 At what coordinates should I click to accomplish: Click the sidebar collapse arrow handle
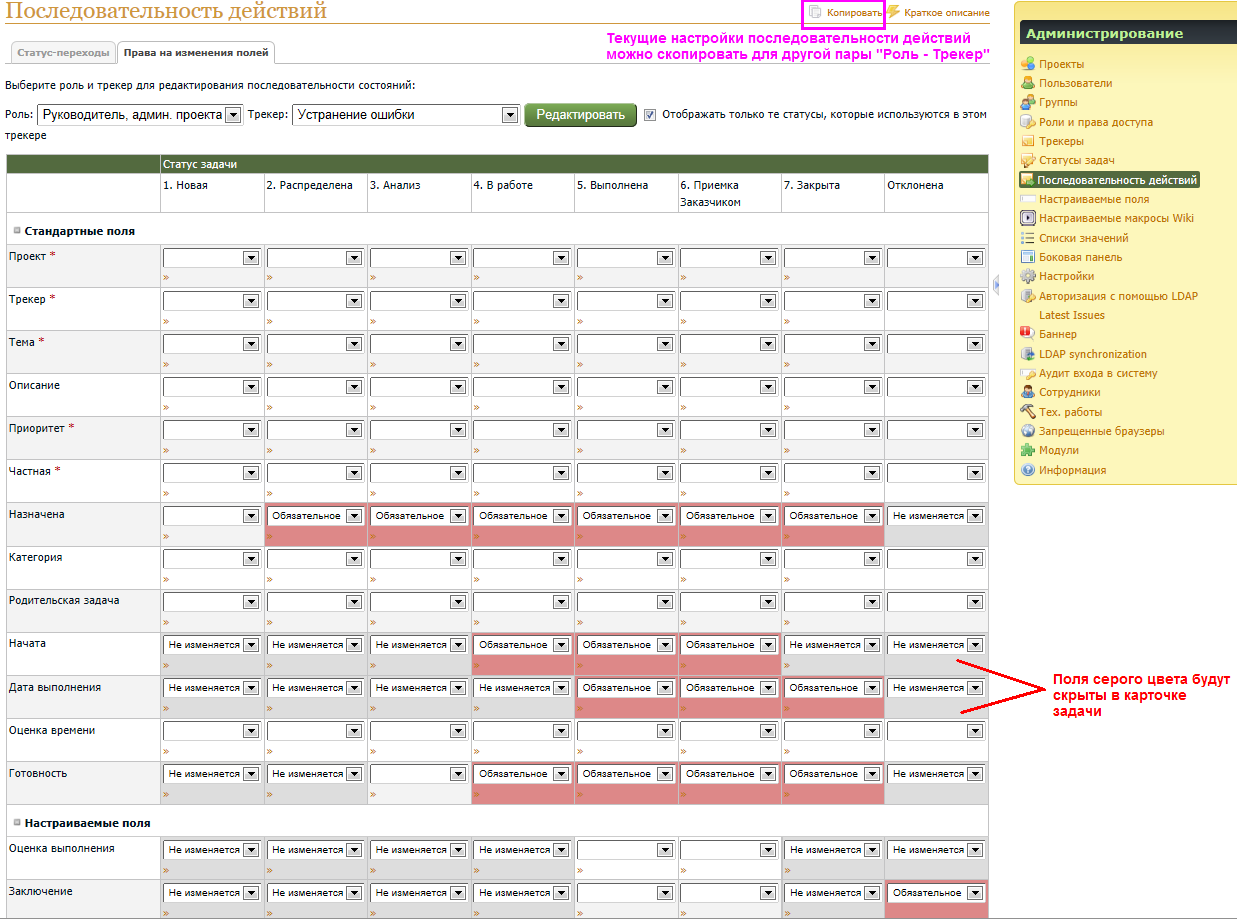pos(997,285)
